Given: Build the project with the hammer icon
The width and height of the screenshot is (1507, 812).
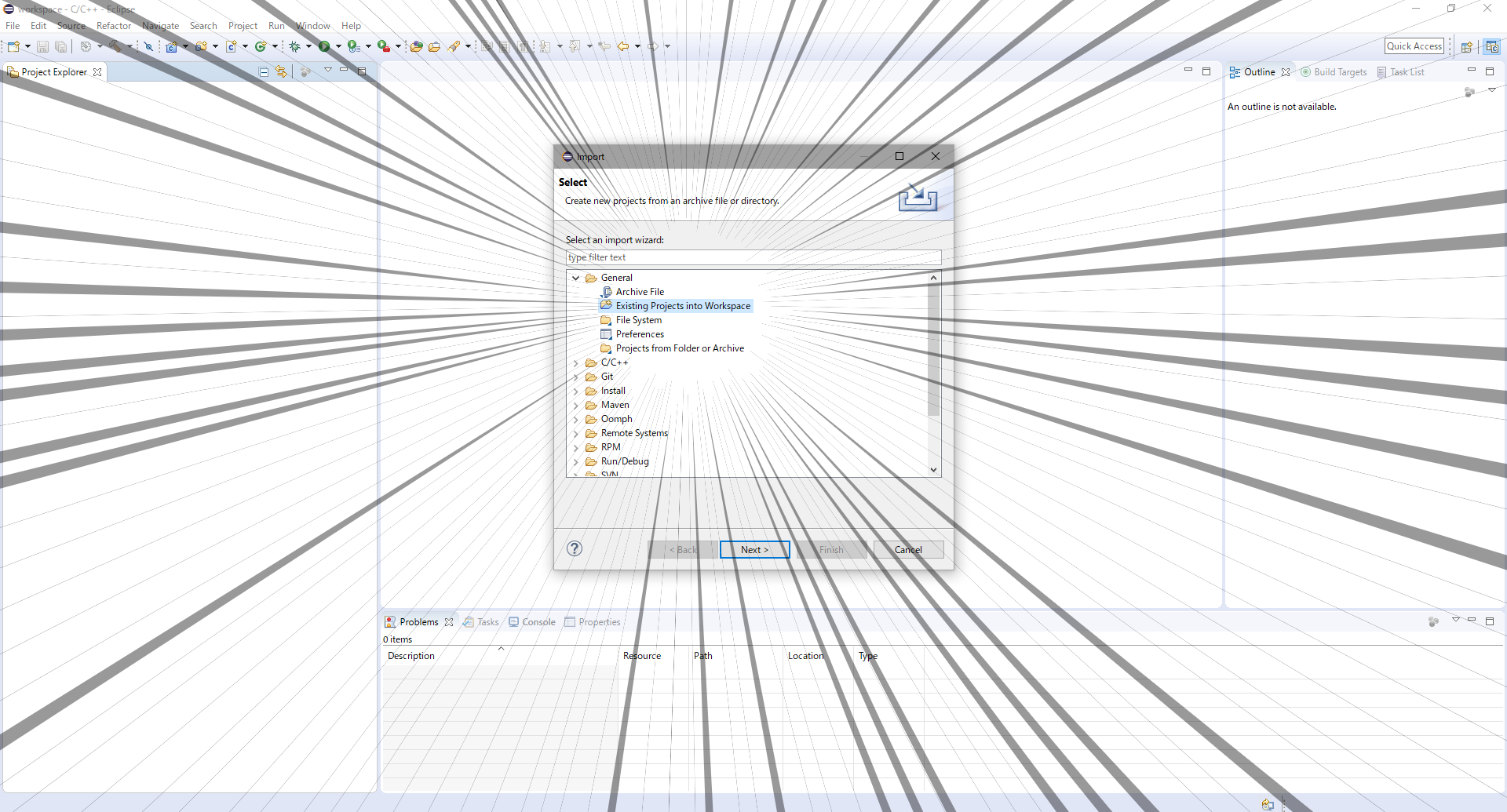Looking at the screenshot, I should 115,46.
